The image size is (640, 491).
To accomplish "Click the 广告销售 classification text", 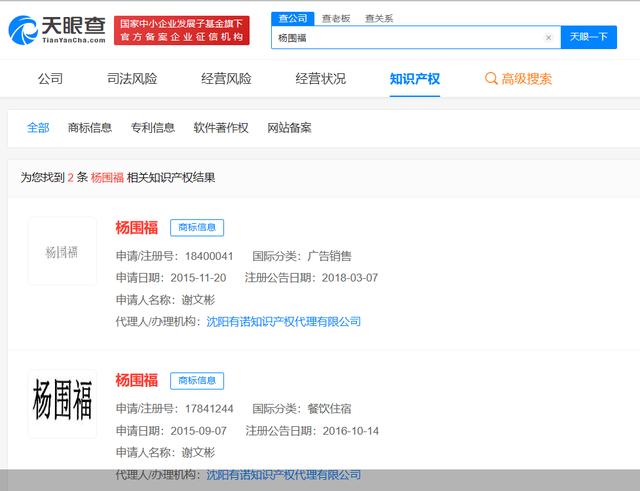I will pyautogui.click(x=329, y=256).
